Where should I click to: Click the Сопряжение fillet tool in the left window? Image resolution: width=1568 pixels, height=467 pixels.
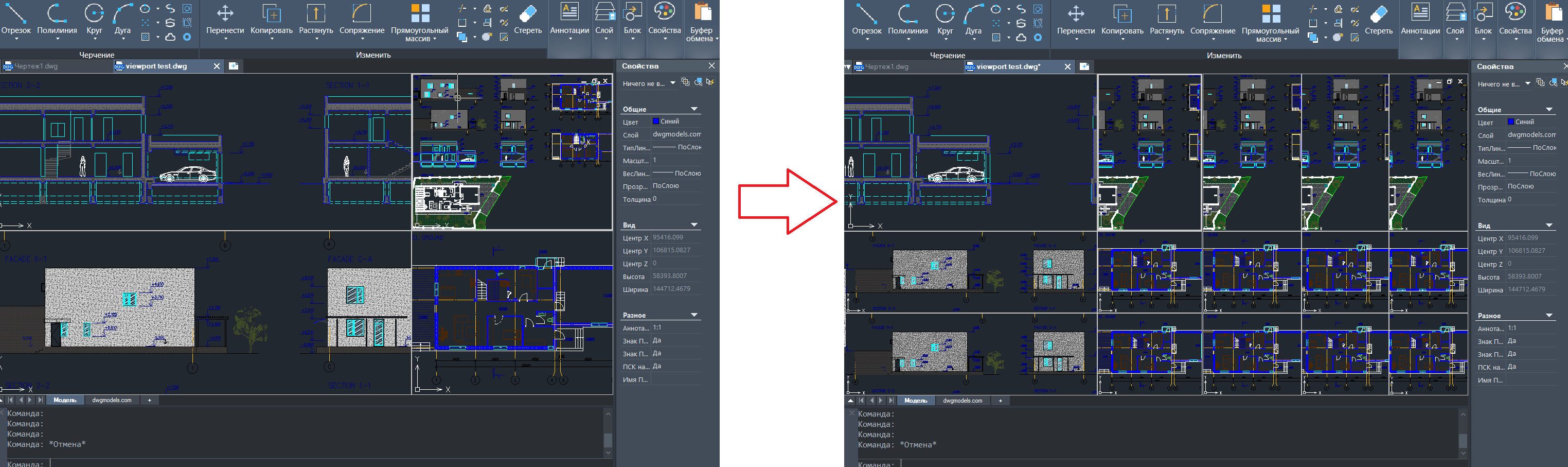362,18
